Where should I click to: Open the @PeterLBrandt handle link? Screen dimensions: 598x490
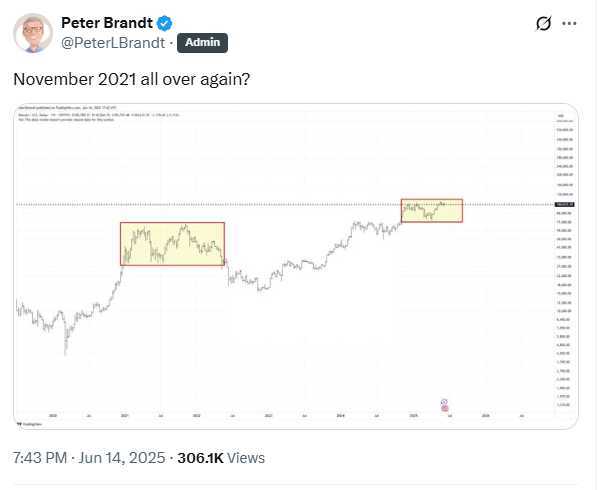pyautogui.click(x=113, y=43)
